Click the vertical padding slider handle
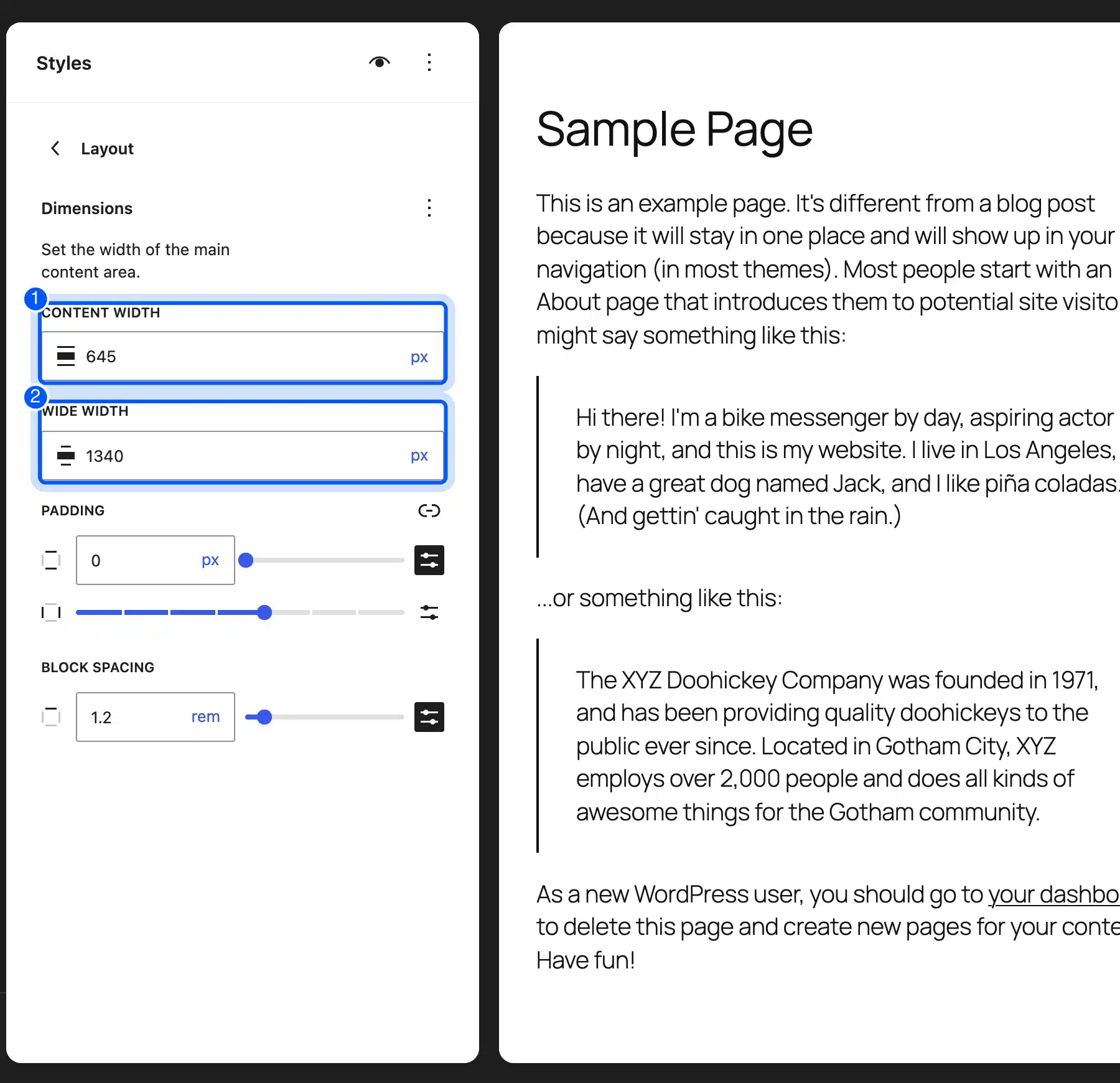The image size is (1120, 1083). (x=246, y=560)
